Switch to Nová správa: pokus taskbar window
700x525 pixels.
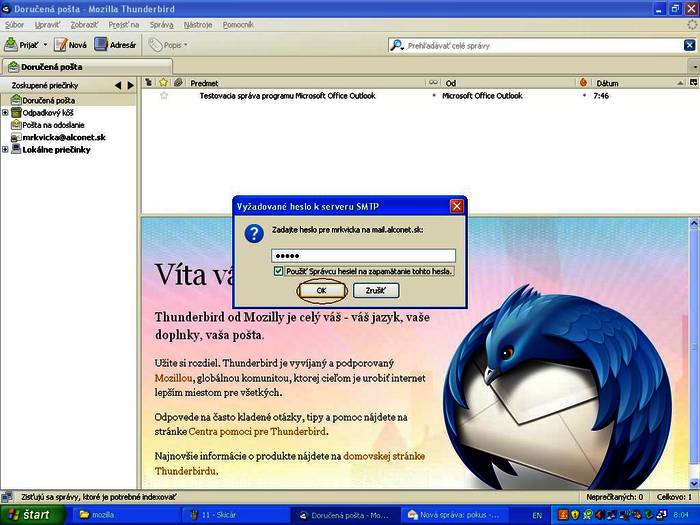coord(454,515)
